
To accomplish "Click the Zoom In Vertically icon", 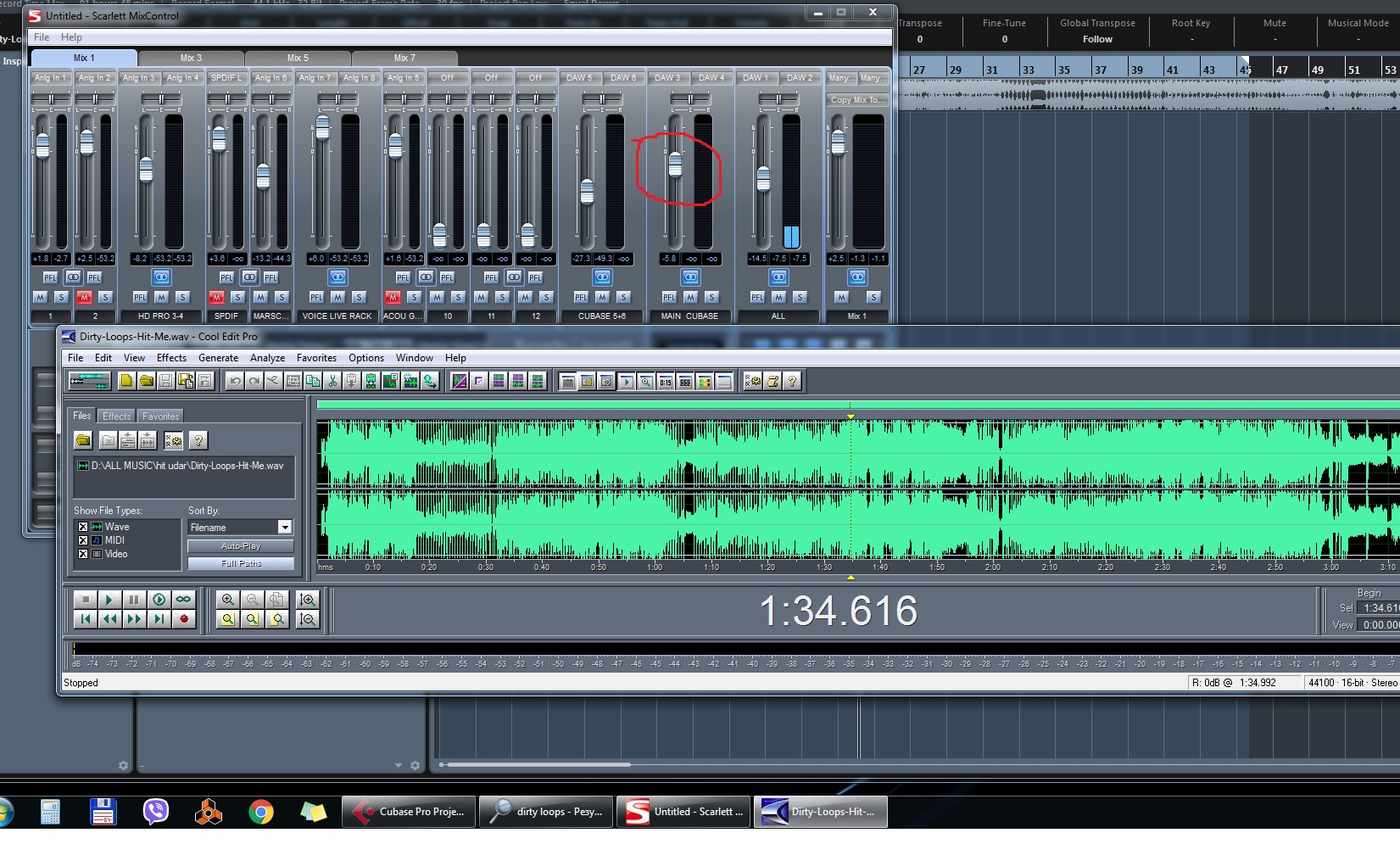I will coord(308,600).
